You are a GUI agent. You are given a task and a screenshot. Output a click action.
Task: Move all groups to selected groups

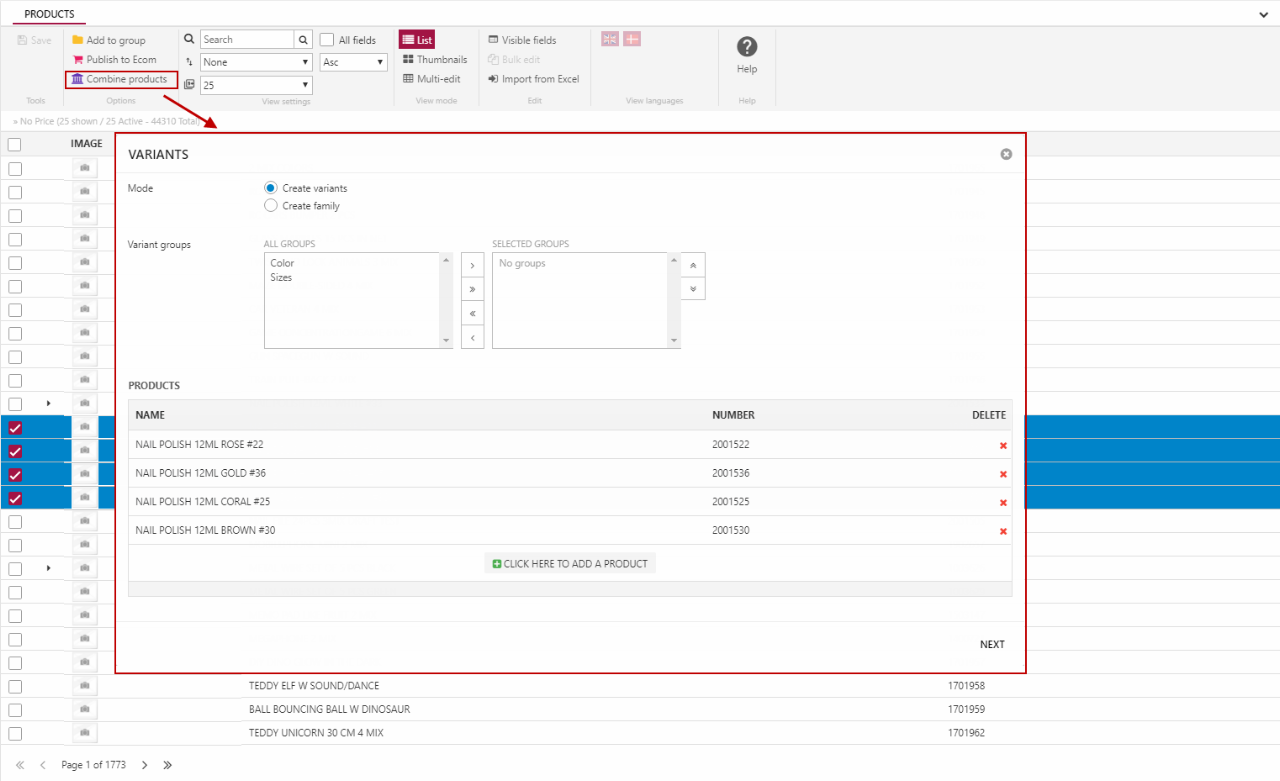[472, 289]
